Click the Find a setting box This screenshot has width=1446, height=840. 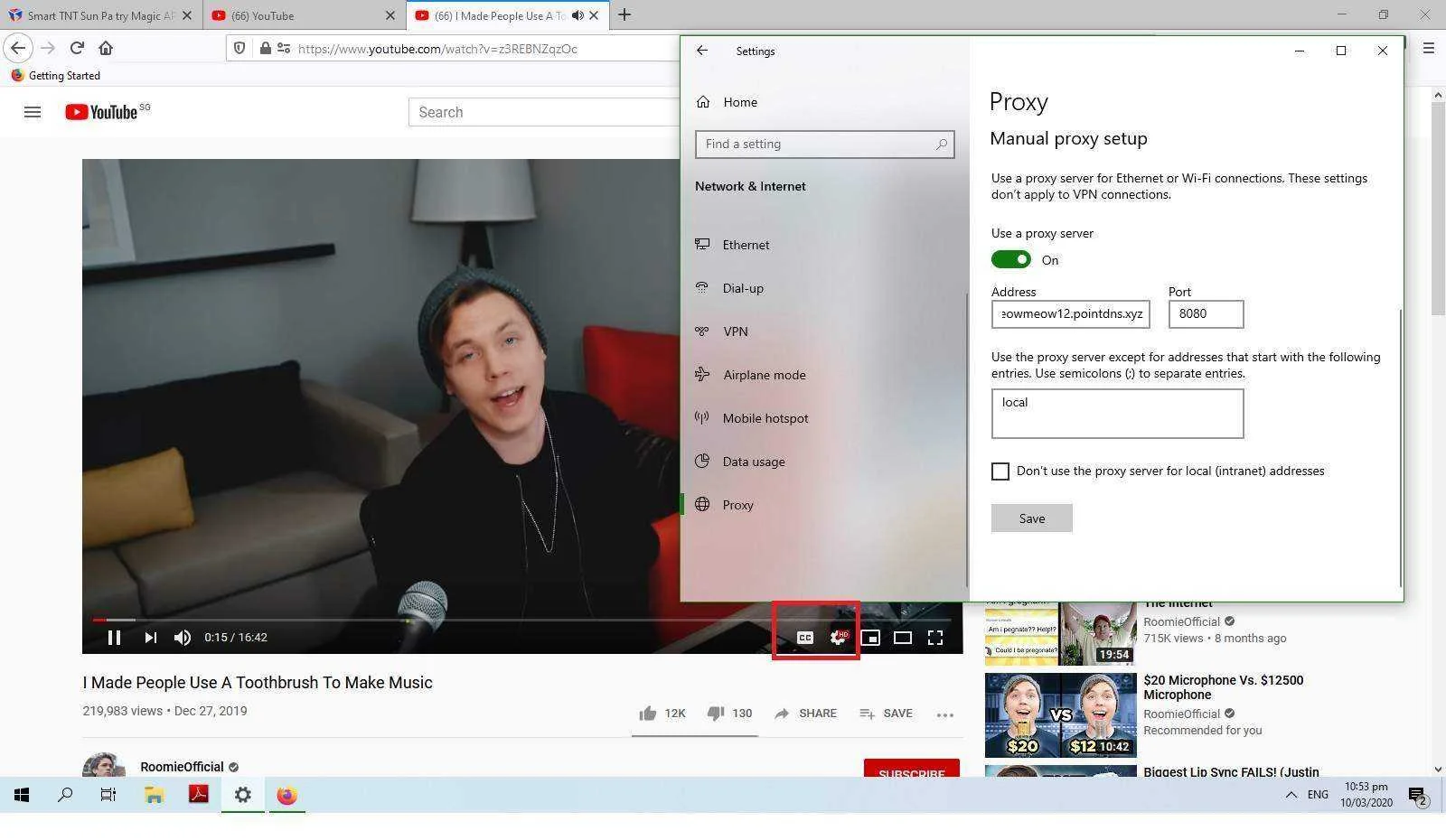[824, 145]
